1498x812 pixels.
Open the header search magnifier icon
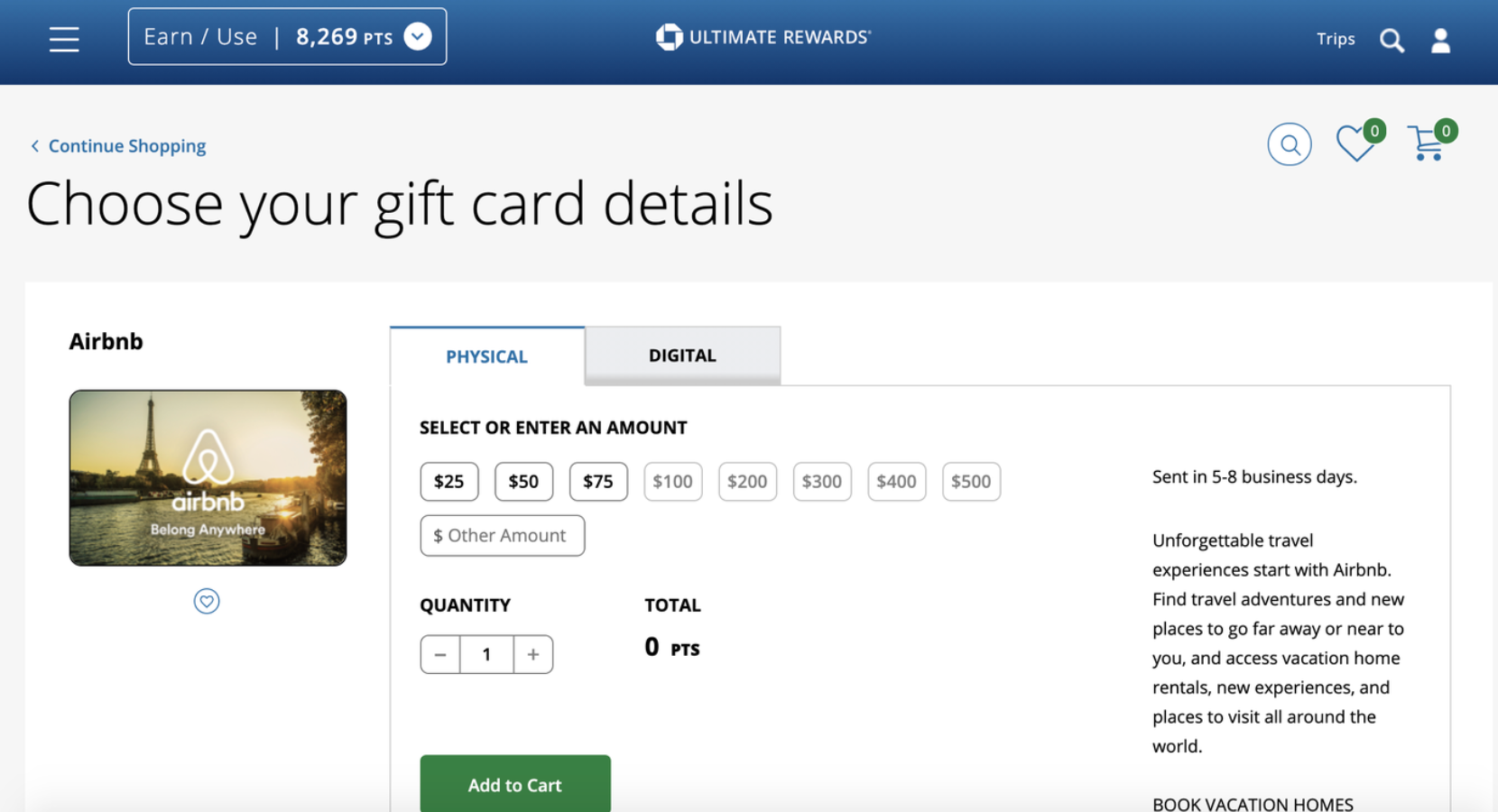(x=1392, y=41)
